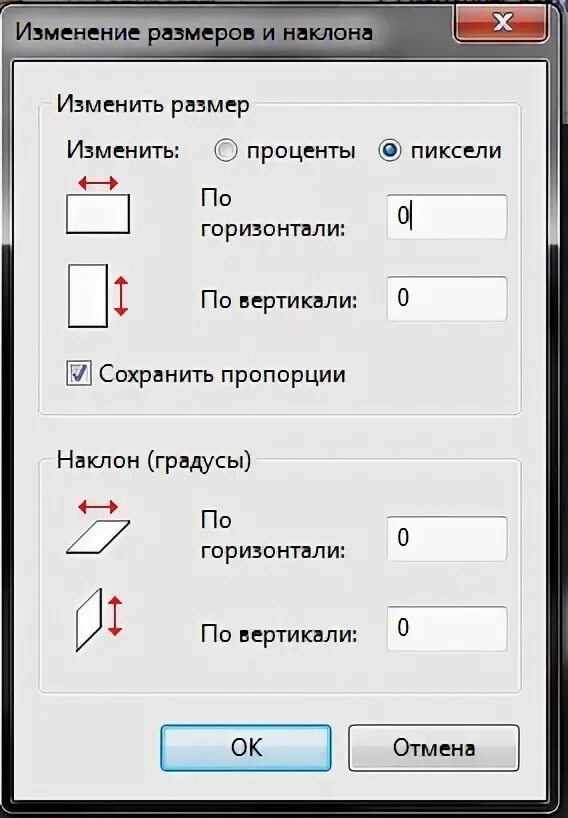Focus the Наклон По горизонтали input field

click(446, 538)
